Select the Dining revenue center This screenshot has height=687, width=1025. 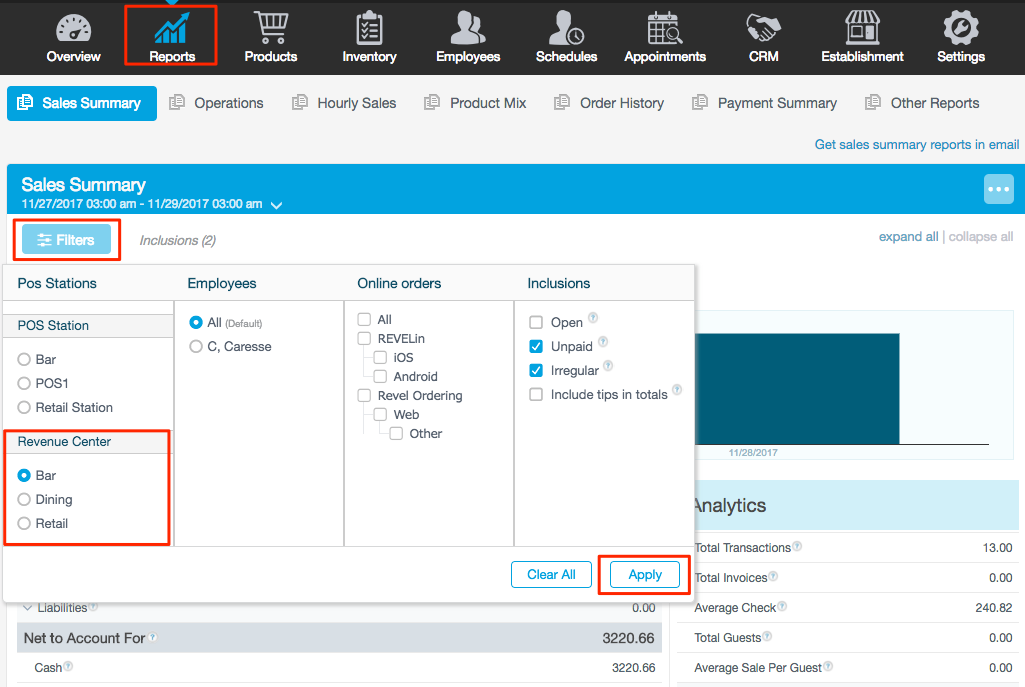(x=25, y=500)
